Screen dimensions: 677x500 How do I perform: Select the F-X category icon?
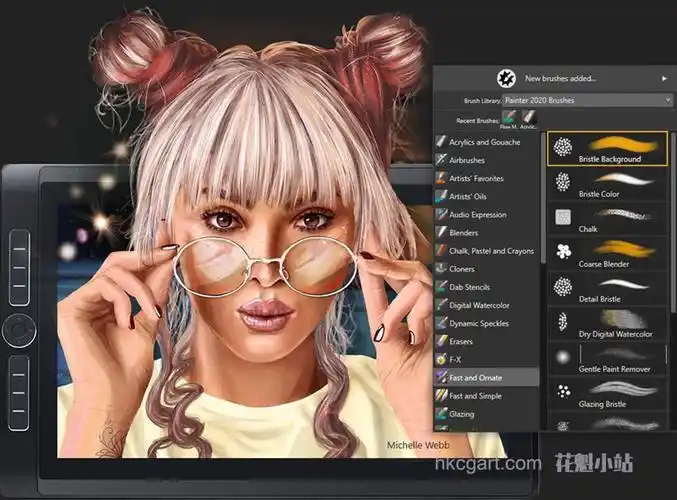tap(440, 359)
